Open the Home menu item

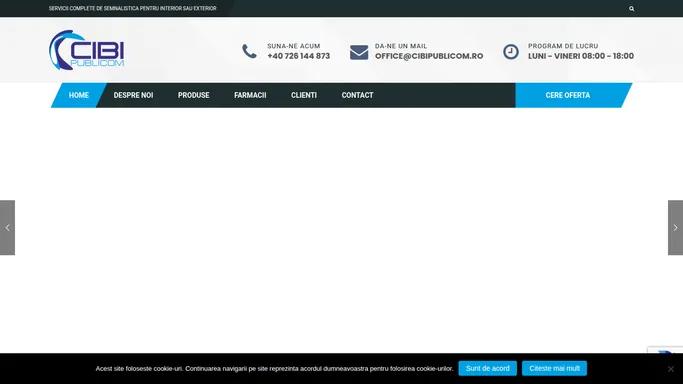point(78,95)
